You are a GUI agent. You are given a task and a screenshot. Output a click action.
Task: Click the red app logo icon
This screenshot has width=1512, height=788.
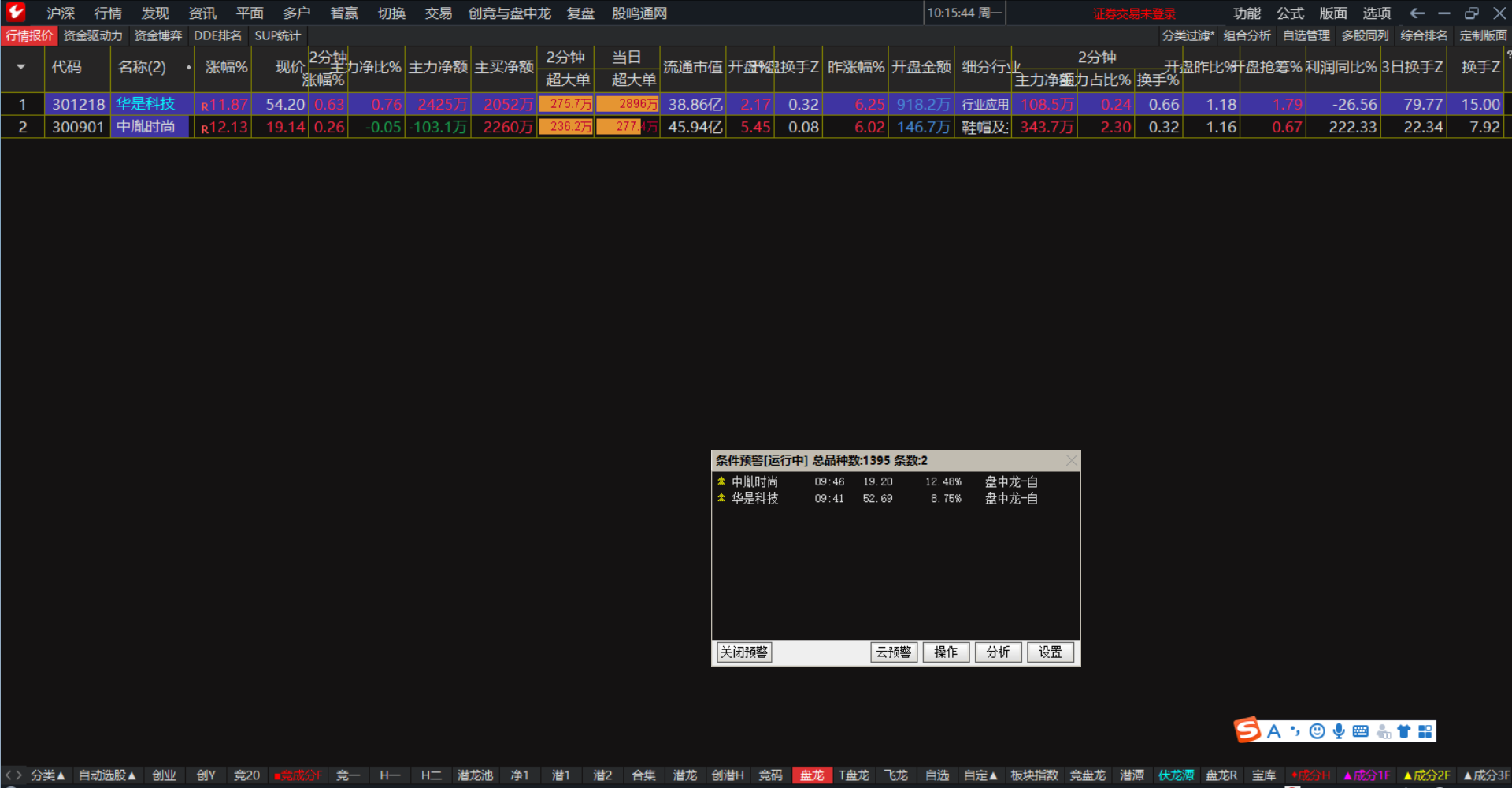click(x=15, y=12)
